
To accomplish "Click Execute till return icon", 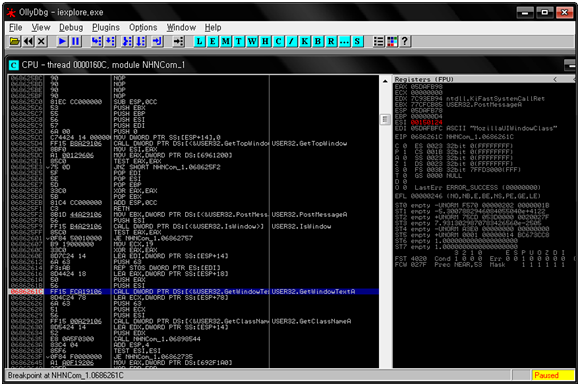I will click(158, 41).
